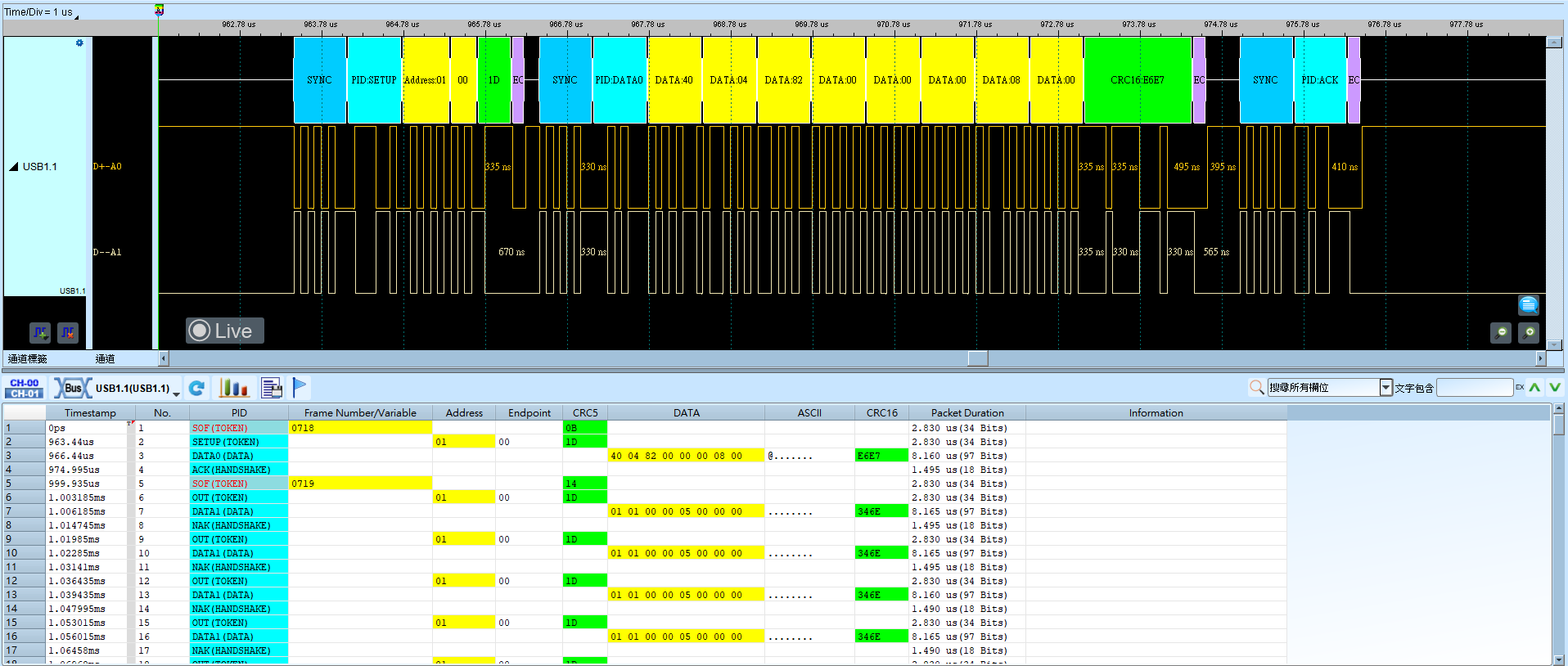Click the waveform cursor marker A

tap(159, 10)
